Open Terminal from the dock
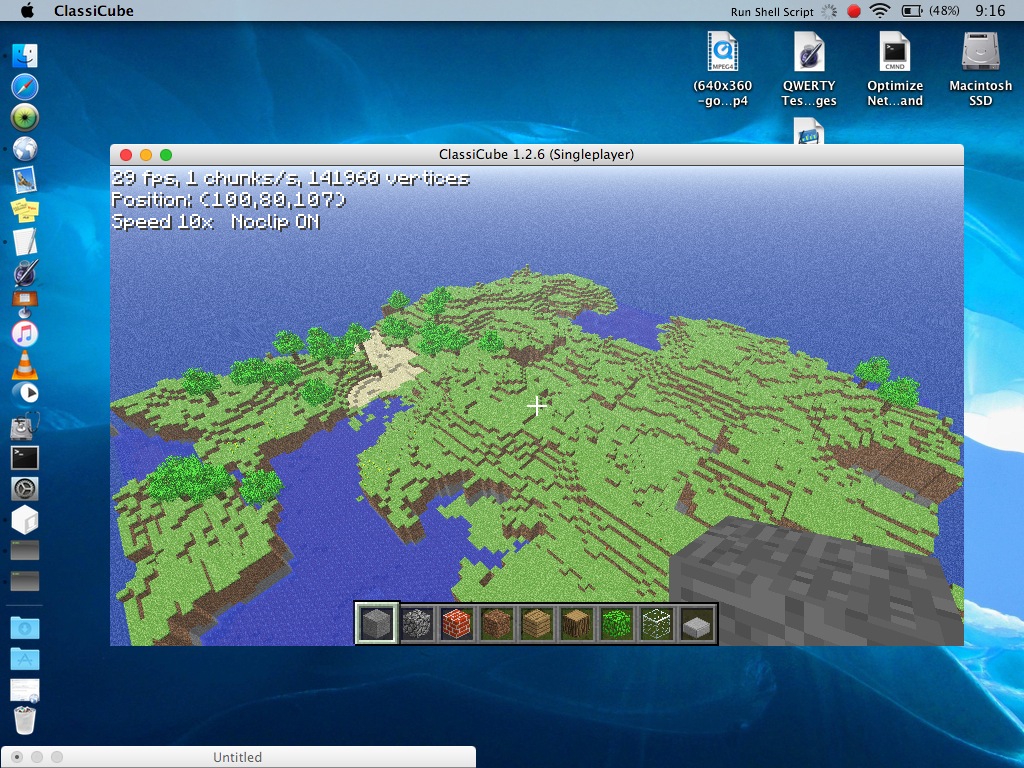Image resolution: width=1024 pixels, height=768 pixels. [x=25, y=458]
